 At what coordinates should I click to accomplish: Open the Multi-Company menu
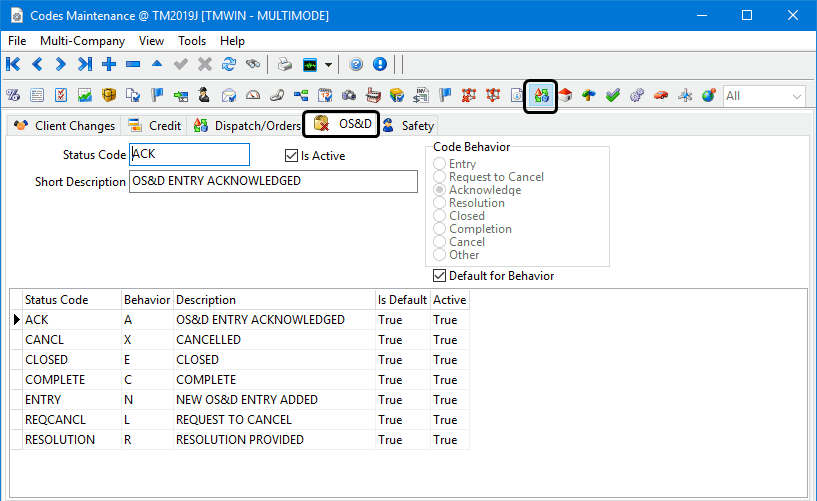[x=82, y=41]
